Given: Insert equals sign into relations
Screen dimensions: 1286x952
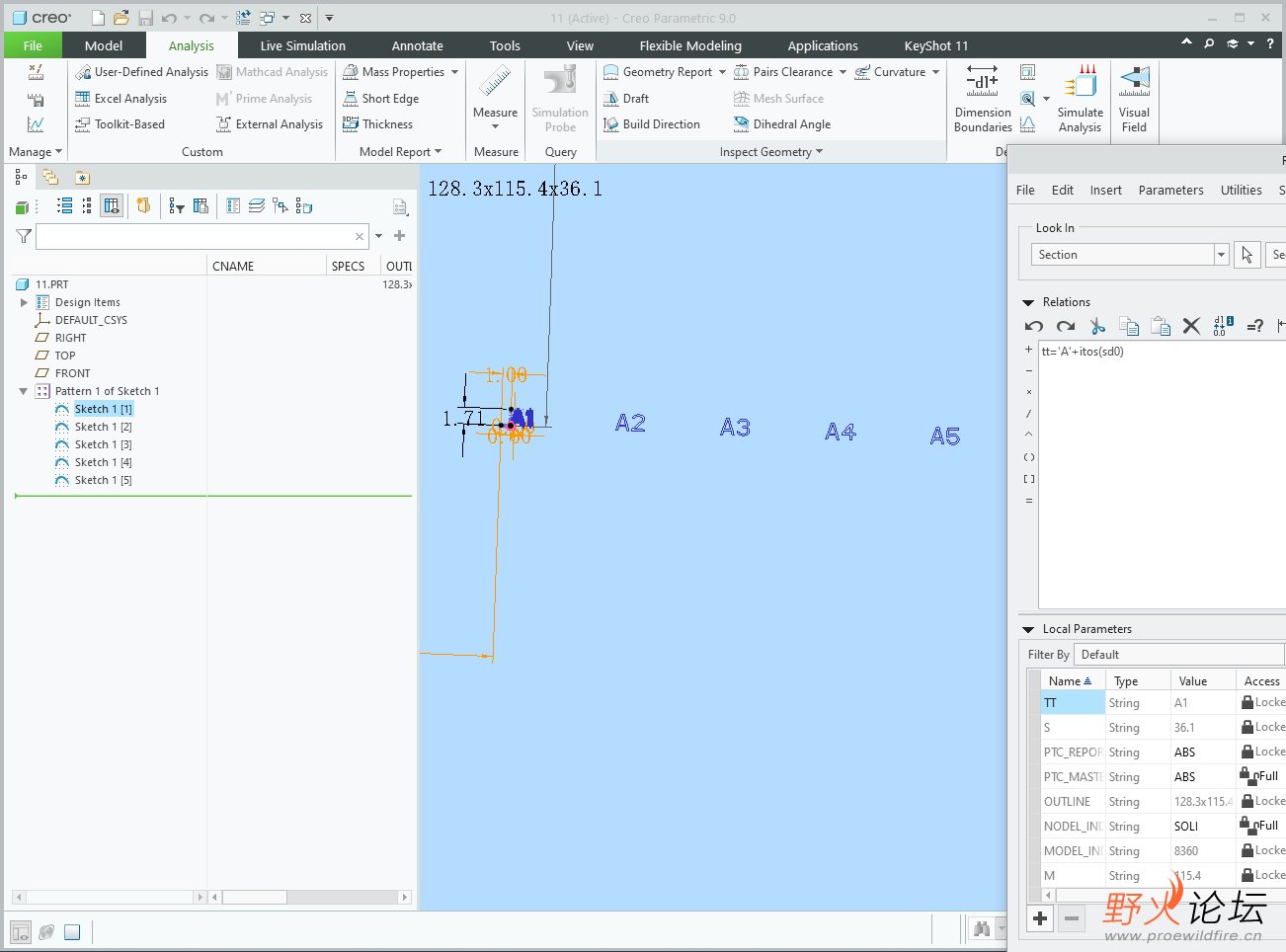Looking at the screenshot, I should (1028, 501).
